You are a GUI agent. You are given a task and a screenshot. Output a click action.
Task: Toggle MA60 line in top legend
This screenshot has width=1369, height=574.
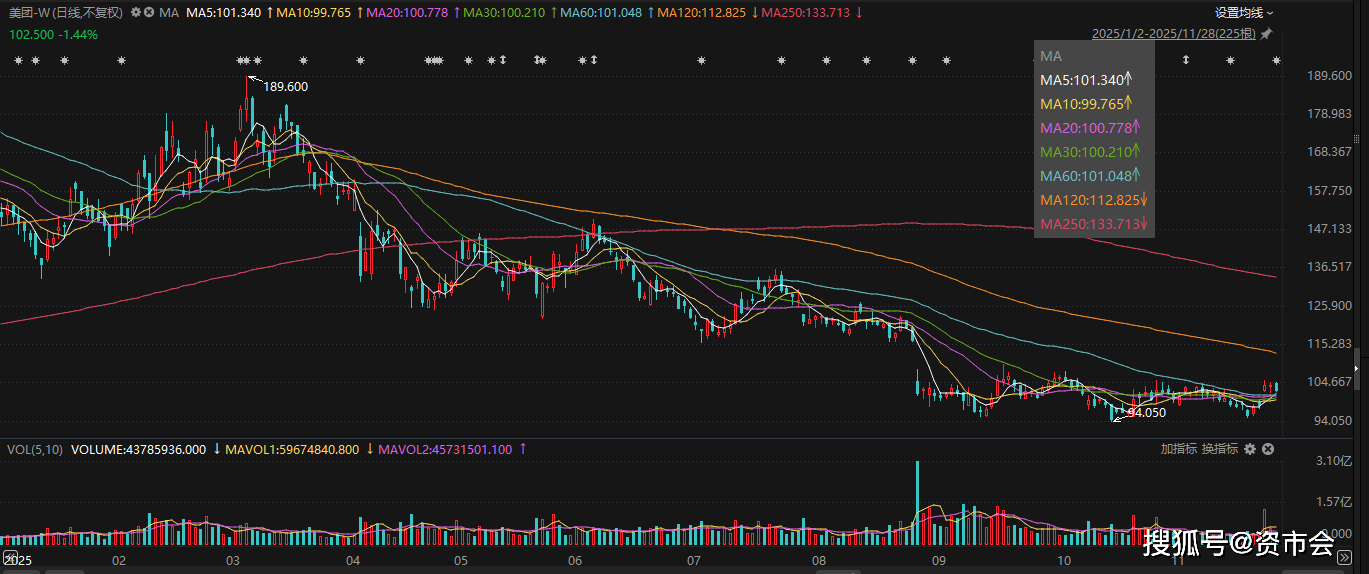point(600,13)
